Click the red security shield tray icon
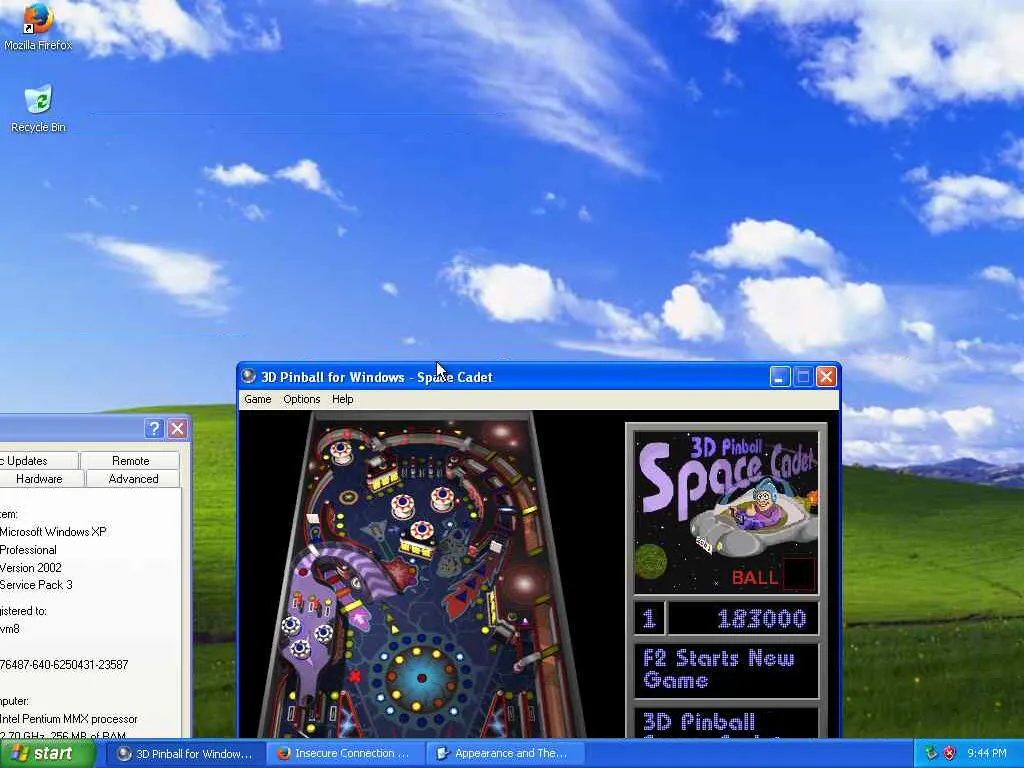This screenshot has width=1024, height=768. pos(950,753)
